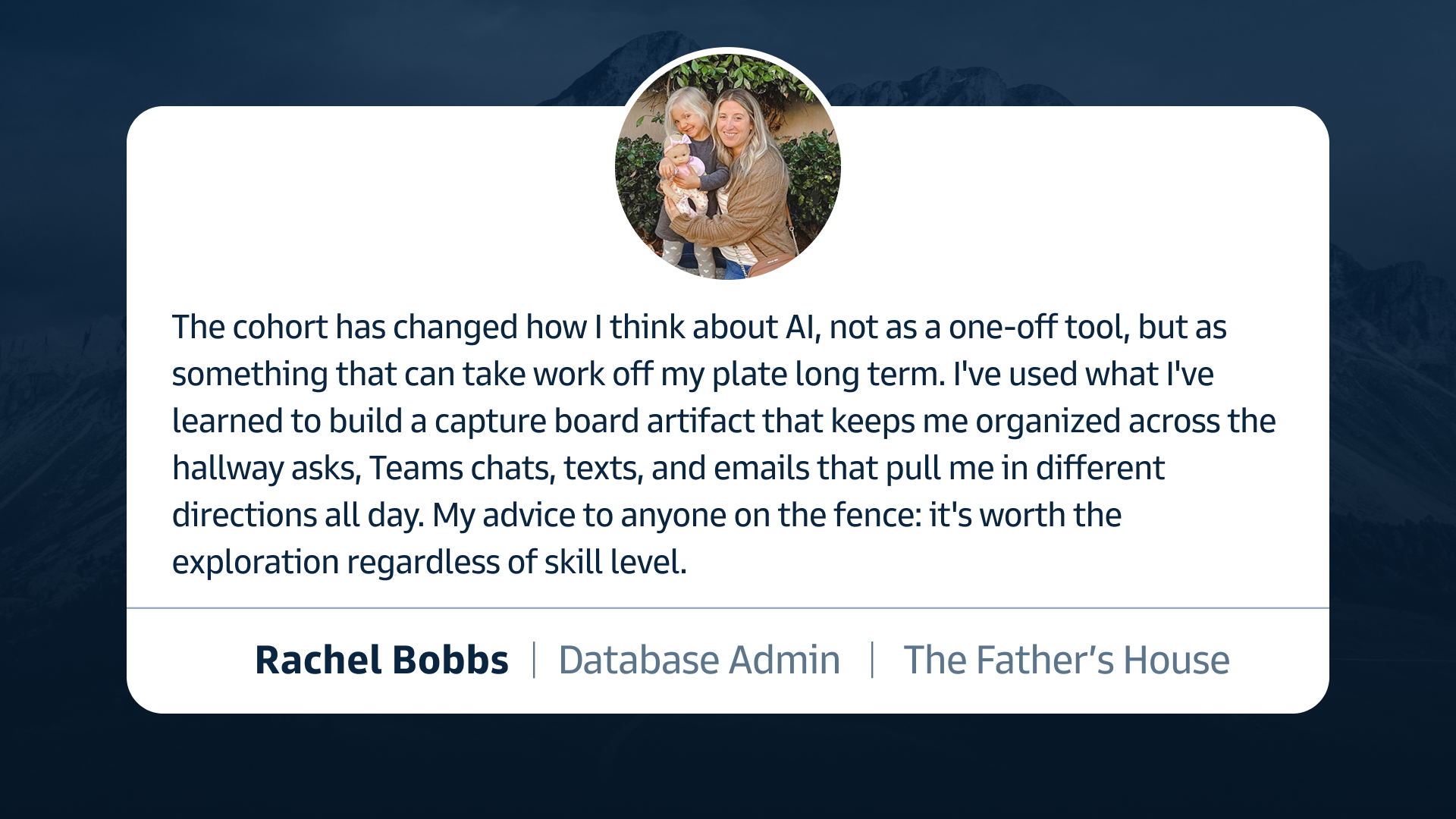
Task: Open The Father's House organization text
Action: point(1066,660)
